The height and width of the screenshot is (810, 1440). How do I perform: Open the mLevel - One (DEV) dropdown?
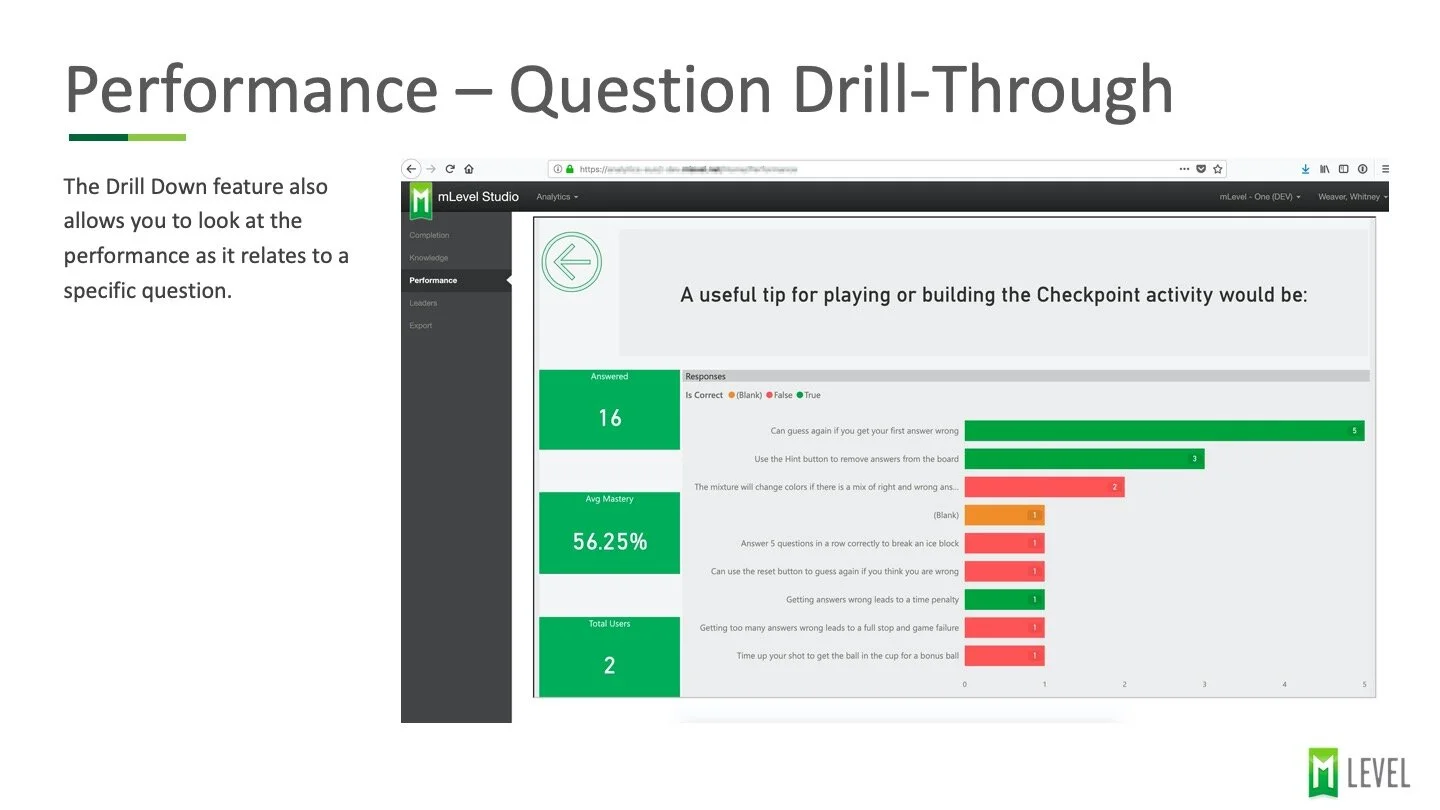pos(1260,197)
